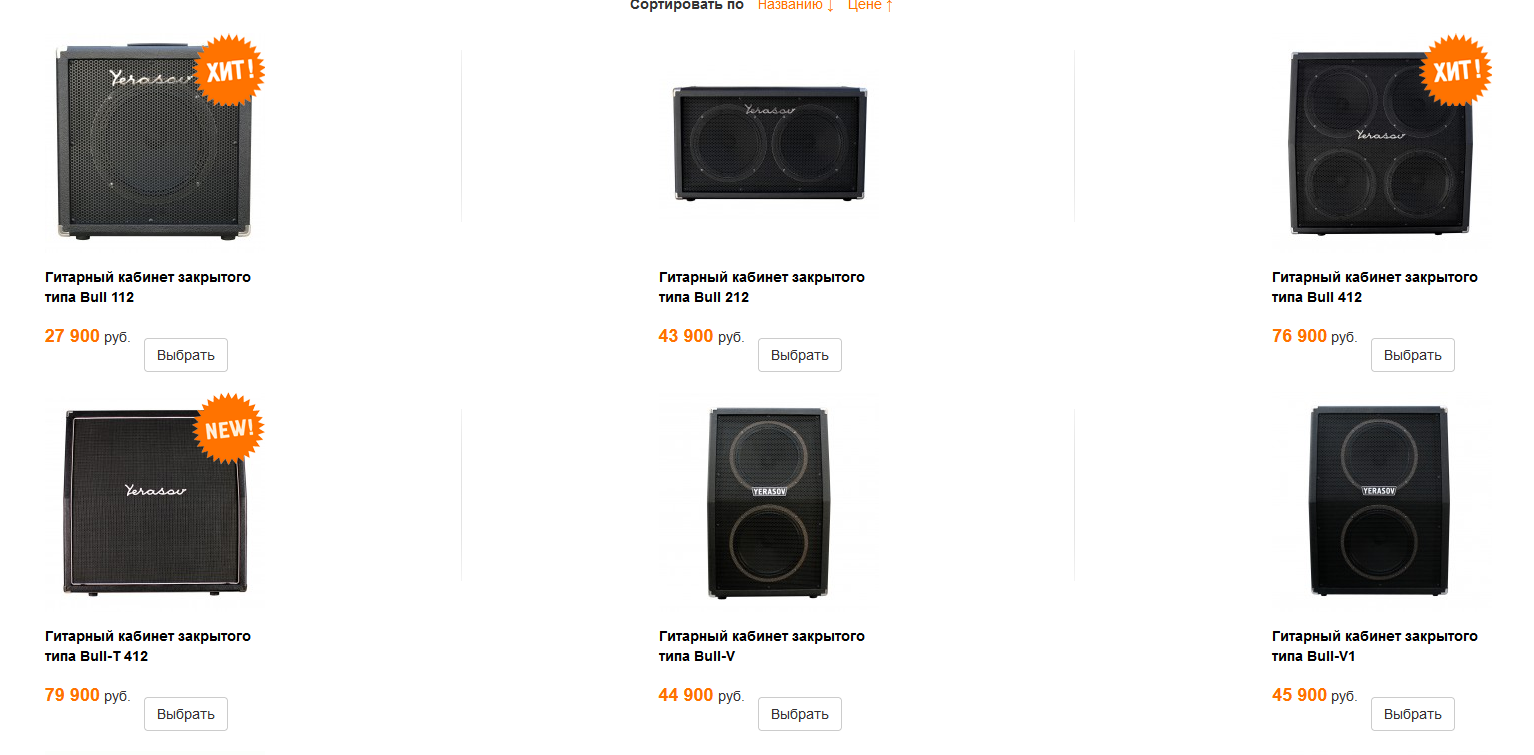Open the Bull-T 412 product title link
The image size is (1534, 755).
148,646
